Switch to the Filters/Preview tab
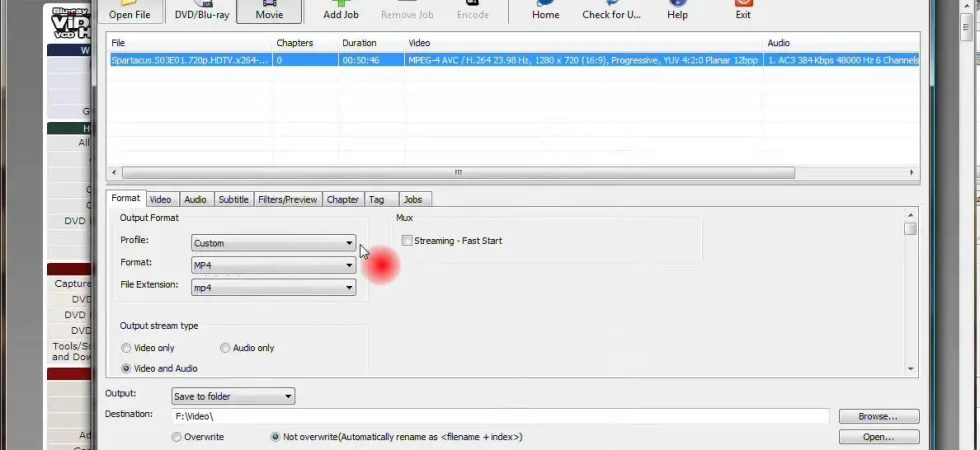This screenshot has width=980, height=450. 288,199
